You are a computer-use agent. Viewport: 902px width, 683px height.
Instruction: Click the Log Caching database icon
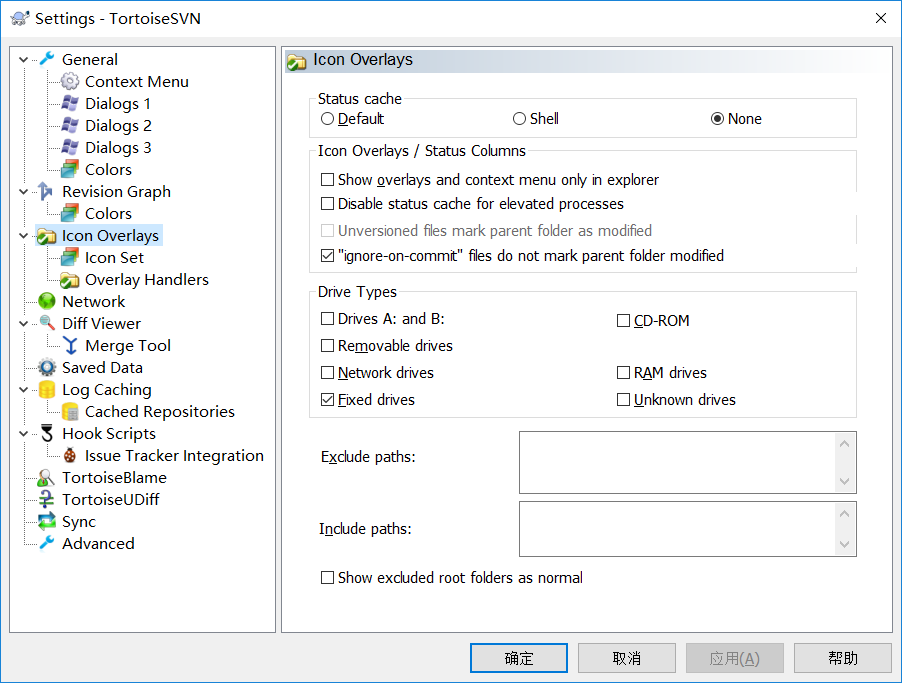tap(47, 390)
